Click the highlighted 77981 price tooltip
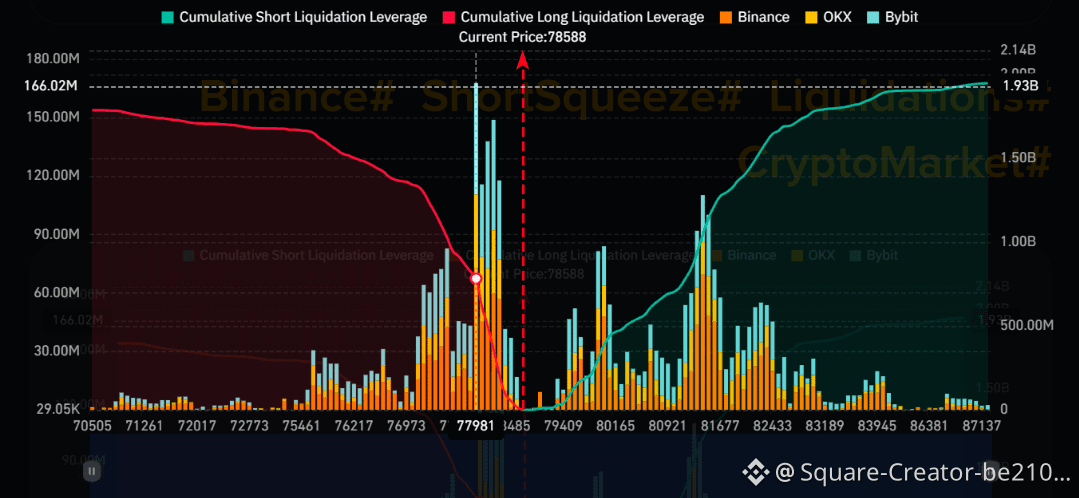This screenshot has height=498, width=1079. pos(476,426)
